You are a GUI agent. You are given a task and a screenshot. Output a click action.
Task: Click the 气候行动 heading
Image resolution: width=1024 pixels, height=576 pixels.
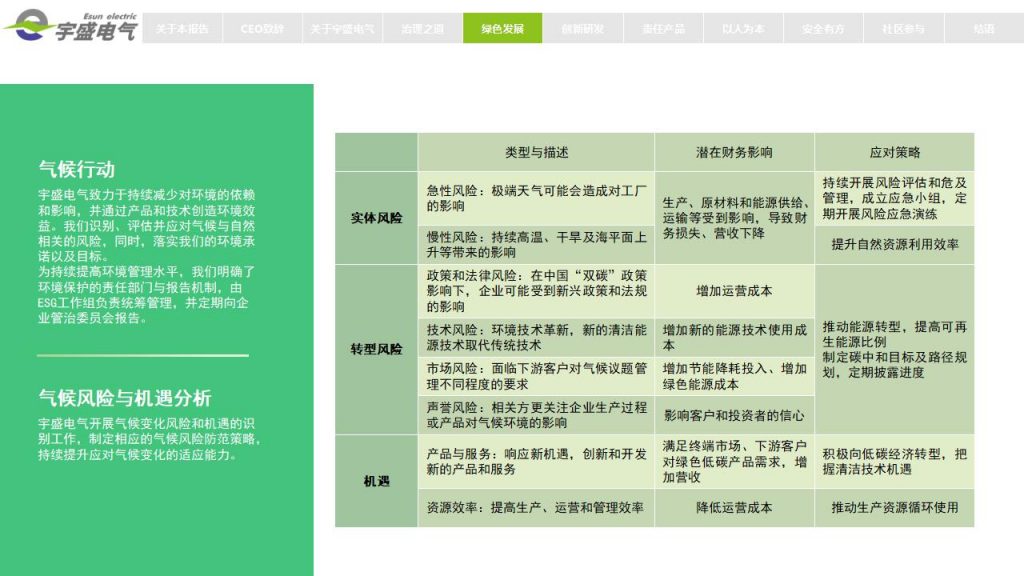coord(76,169)
